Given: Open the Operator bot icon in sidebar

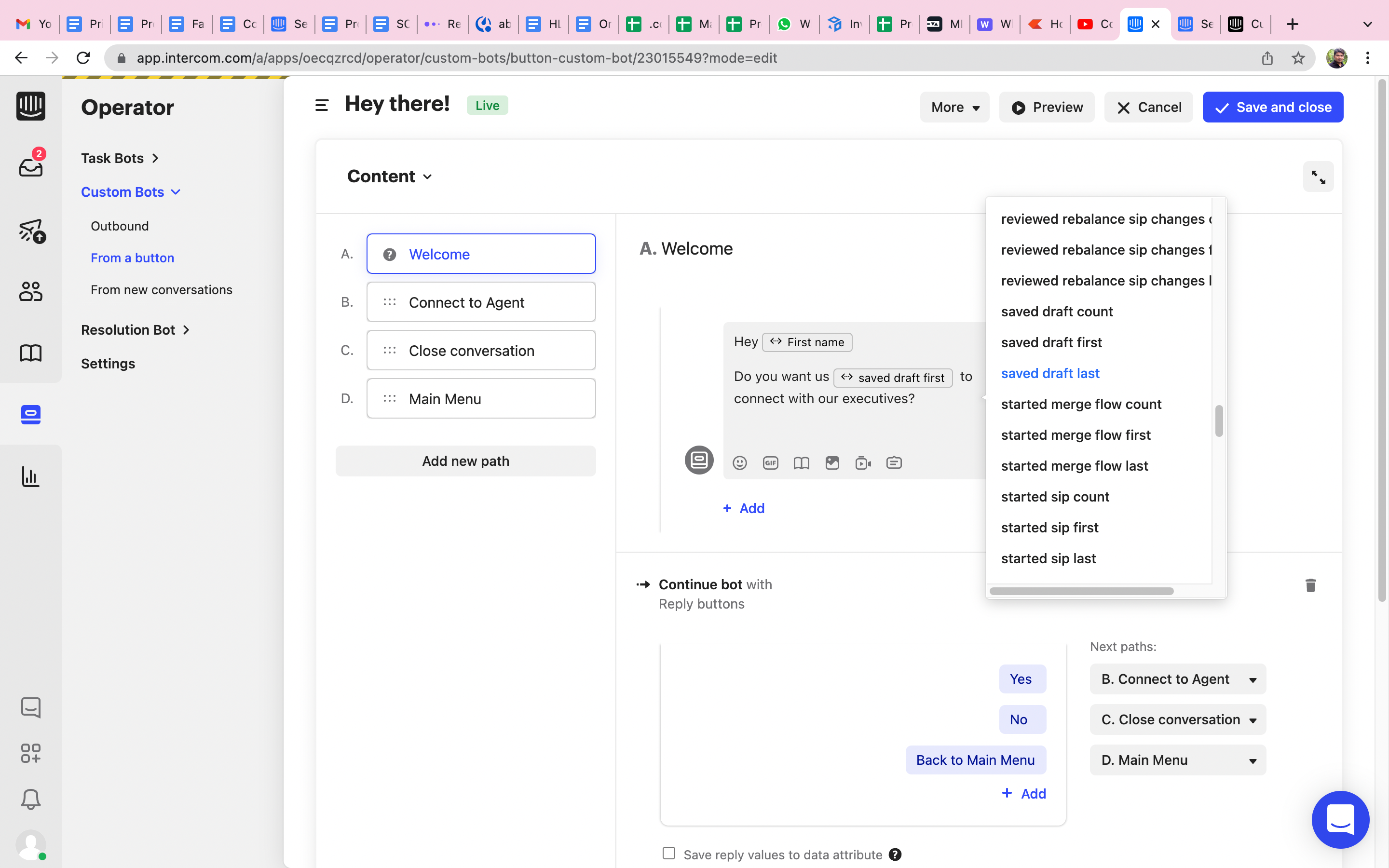Looking at the screenshot, I should pos(30,415).
